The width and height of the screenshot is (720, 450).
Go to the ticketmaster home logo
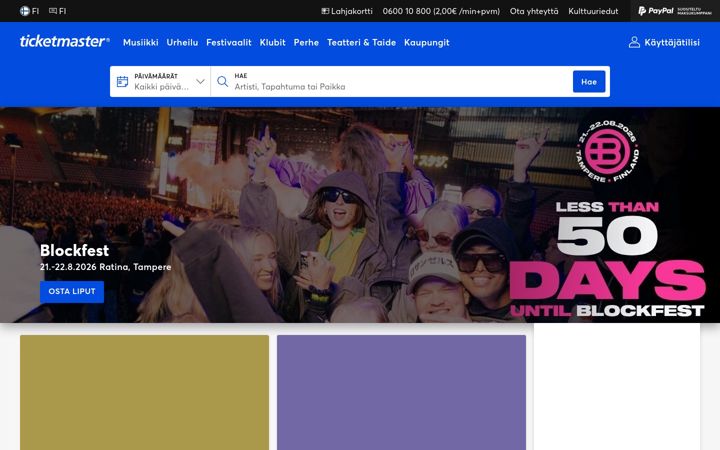[64, 41]
